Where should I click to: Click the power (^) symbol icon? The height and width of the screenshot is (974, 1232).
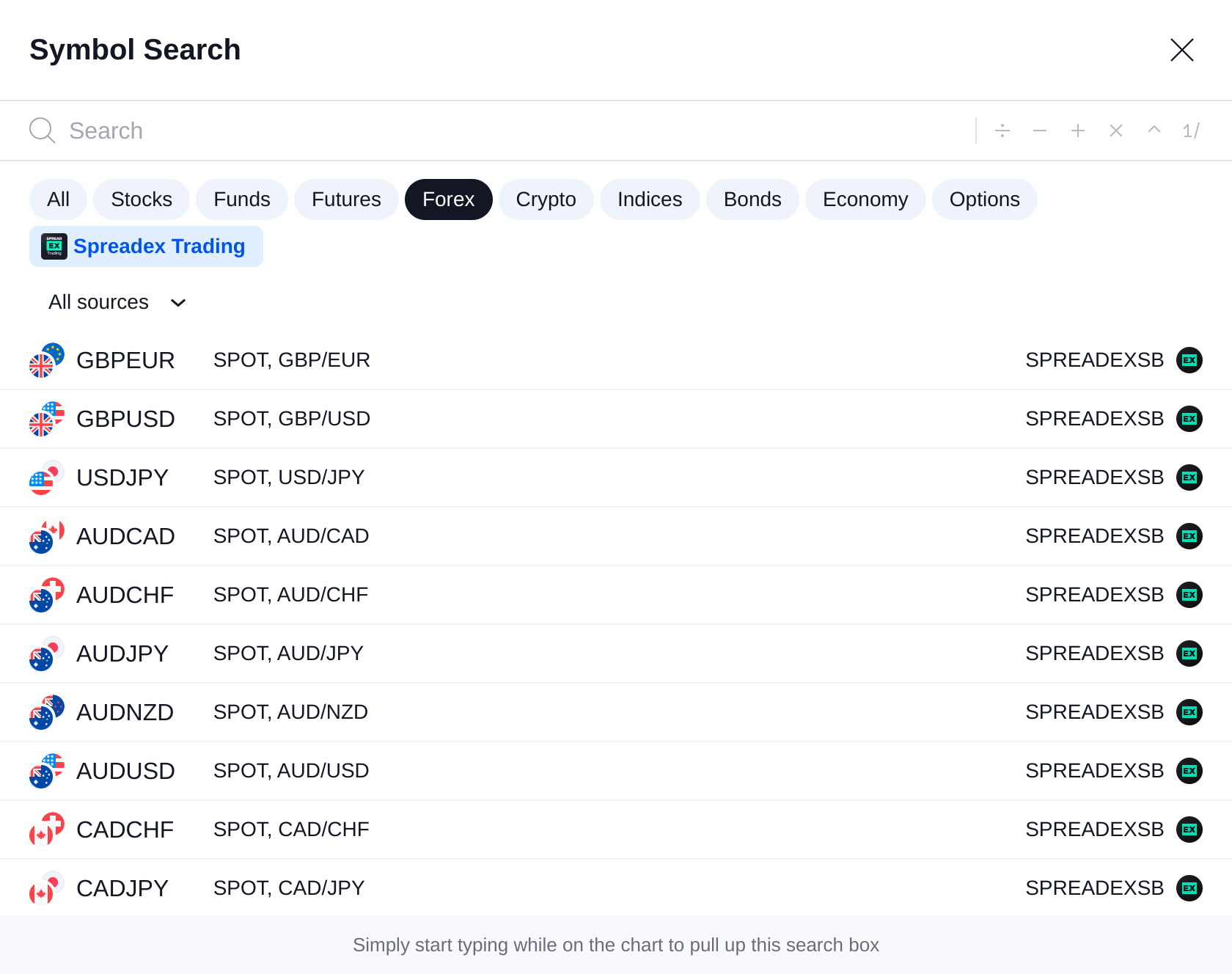coord(1154,131)
